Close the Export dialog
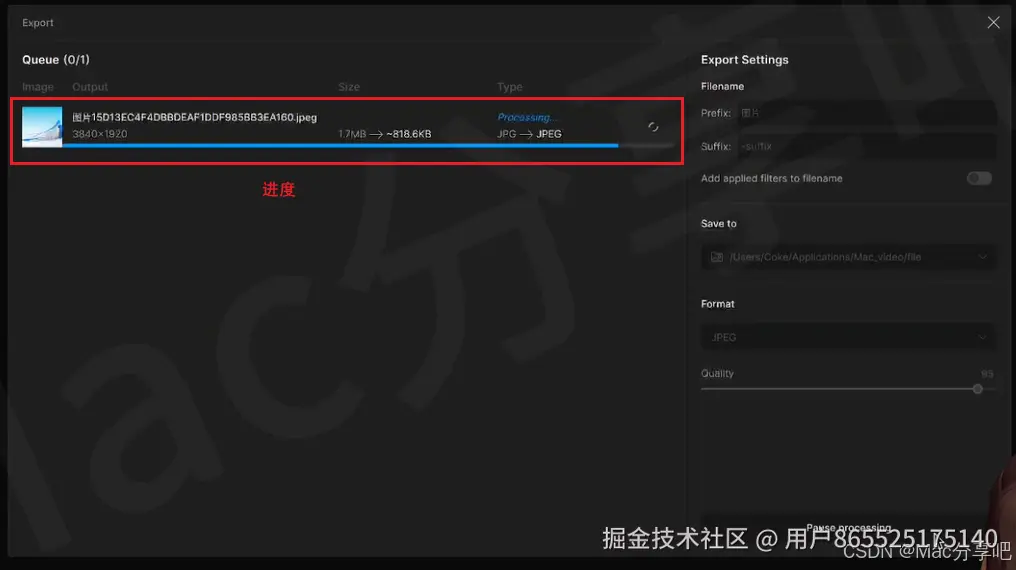The image size is (1016, 570). [993, 23]
